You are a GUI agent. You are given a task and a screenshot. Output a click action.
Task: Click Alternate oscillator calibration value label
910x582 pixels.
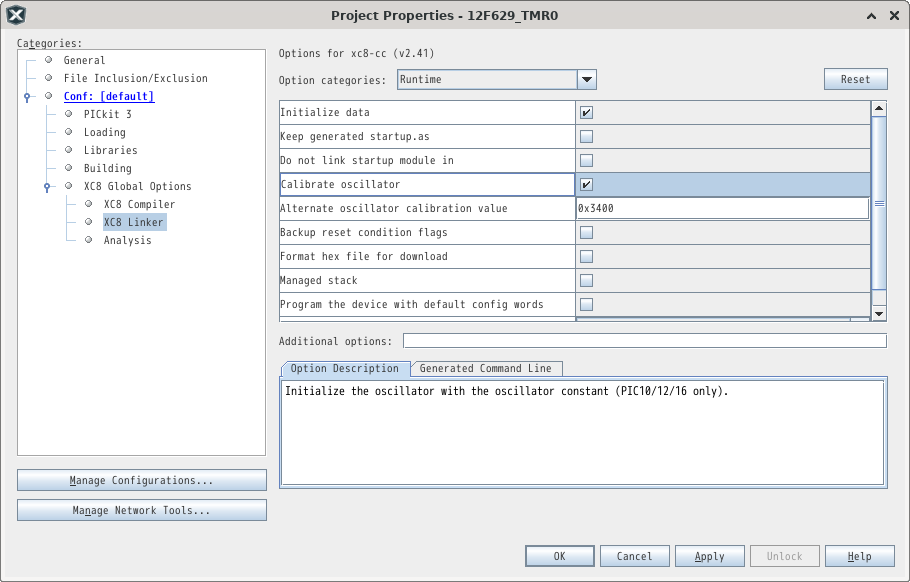[393, 208]
